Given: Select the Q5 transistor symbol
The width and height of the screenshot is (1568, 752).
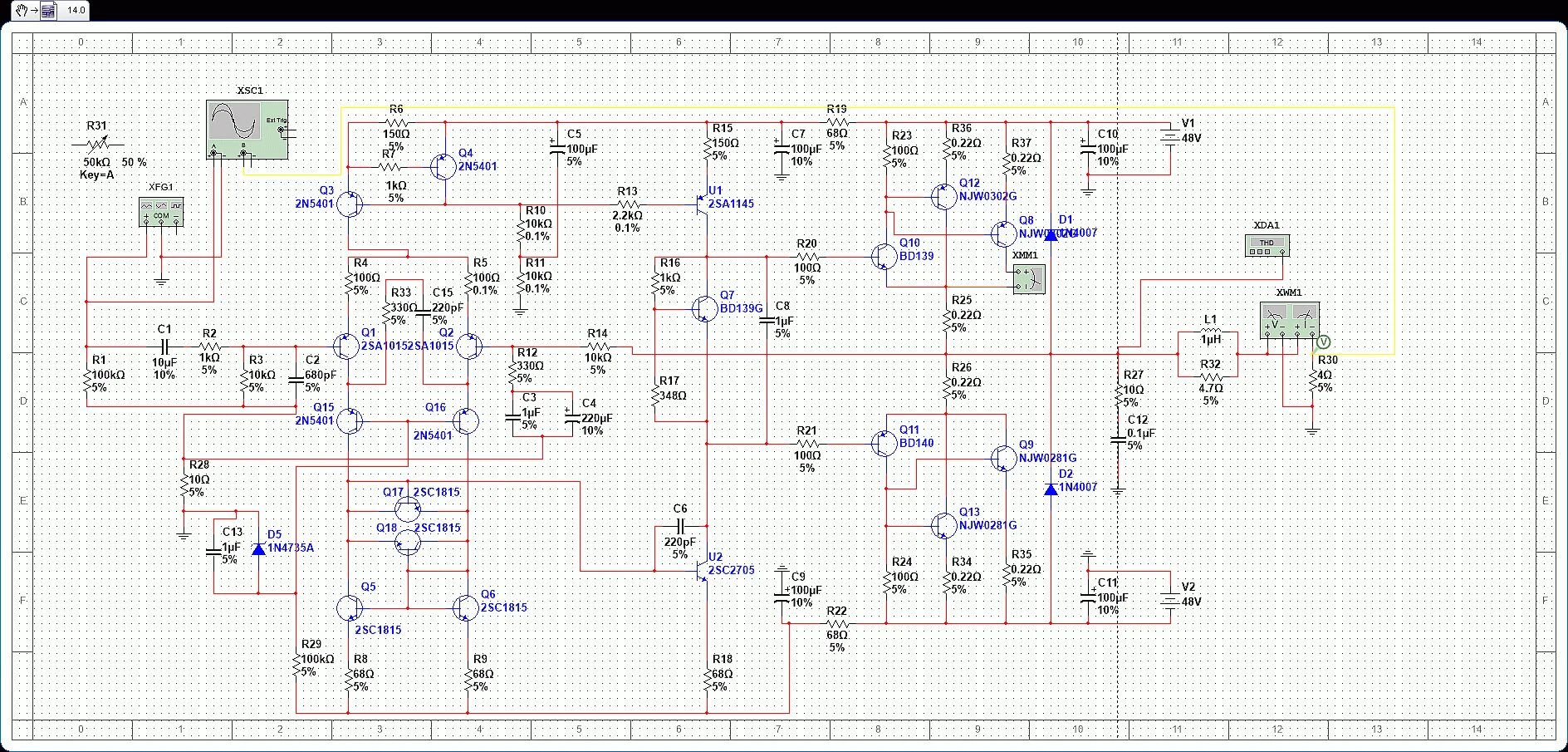Looking at the screenshot, I should pyautogui.click(x=350, y=608).
